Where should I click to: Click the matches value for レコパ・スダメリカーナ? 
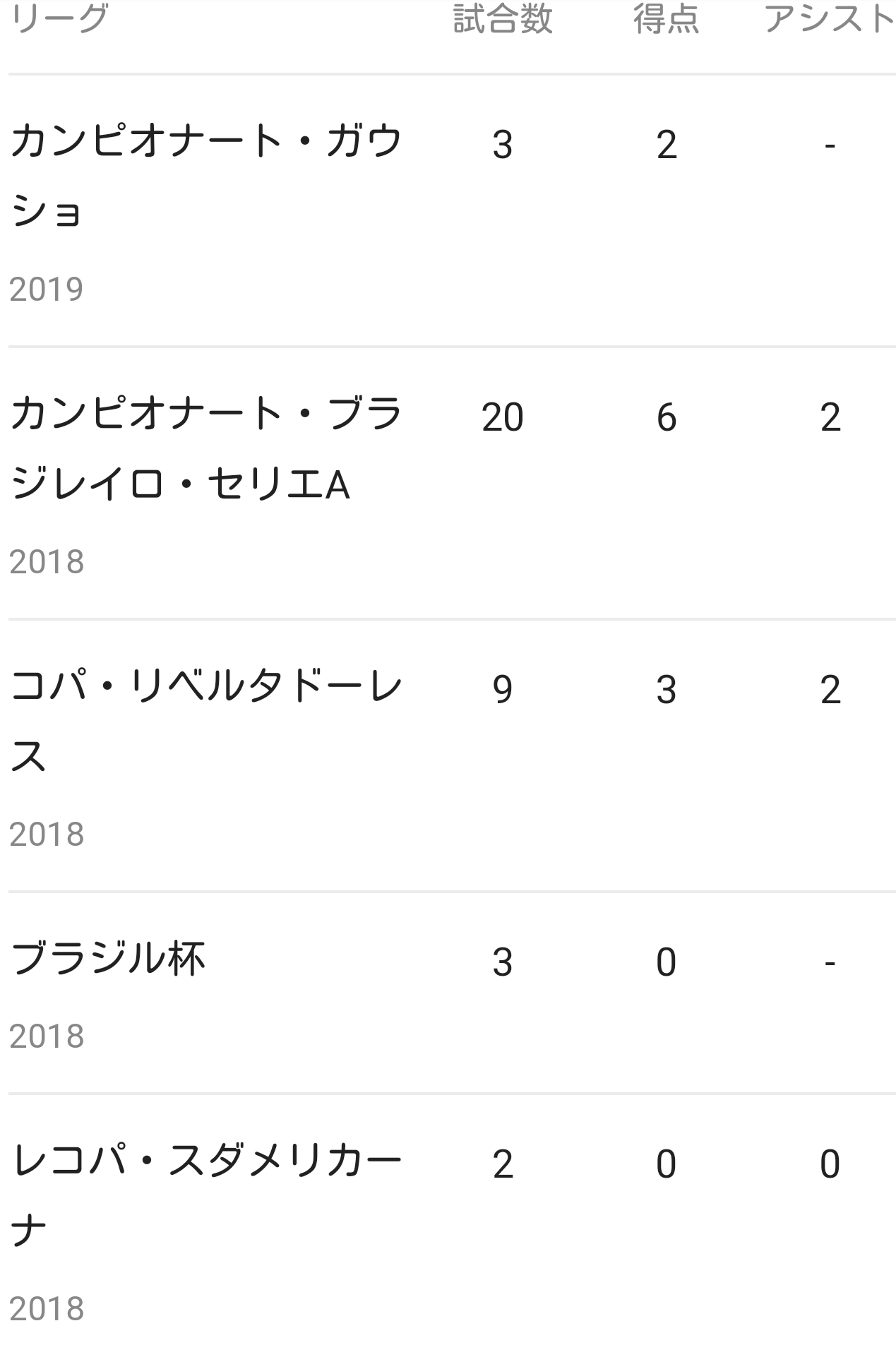pos(502,1164)
